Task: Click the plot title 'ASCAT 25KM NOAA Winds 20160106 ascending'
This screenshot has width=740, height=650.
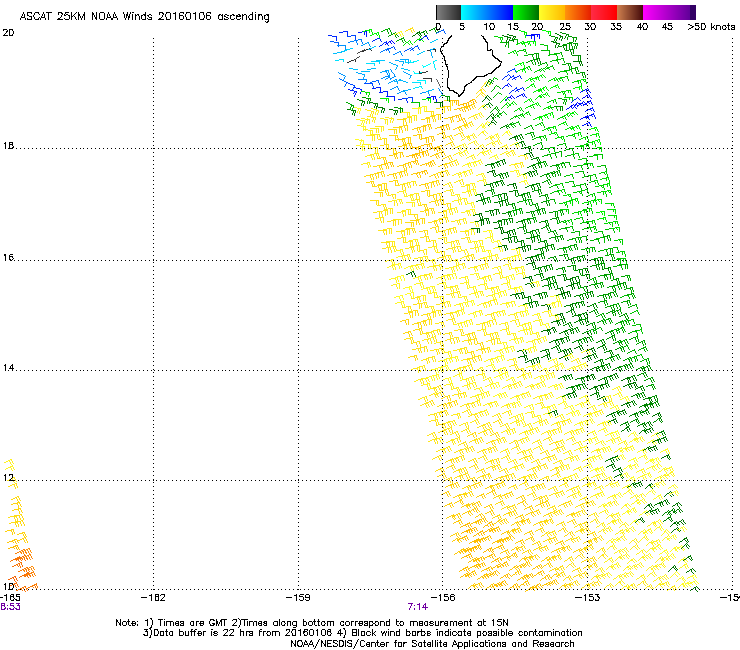Action: coord(144,17)
